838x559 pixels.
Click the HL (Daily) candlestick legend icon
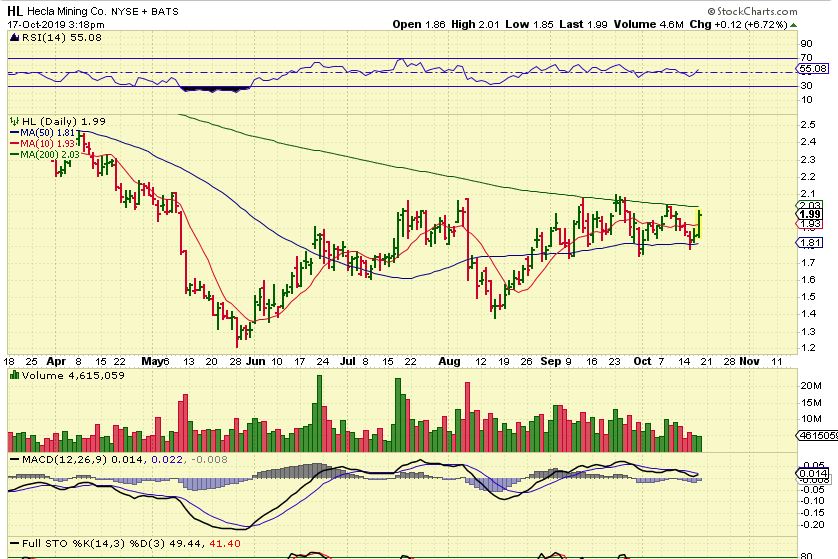pyautogui.click(x=12, y=121)
